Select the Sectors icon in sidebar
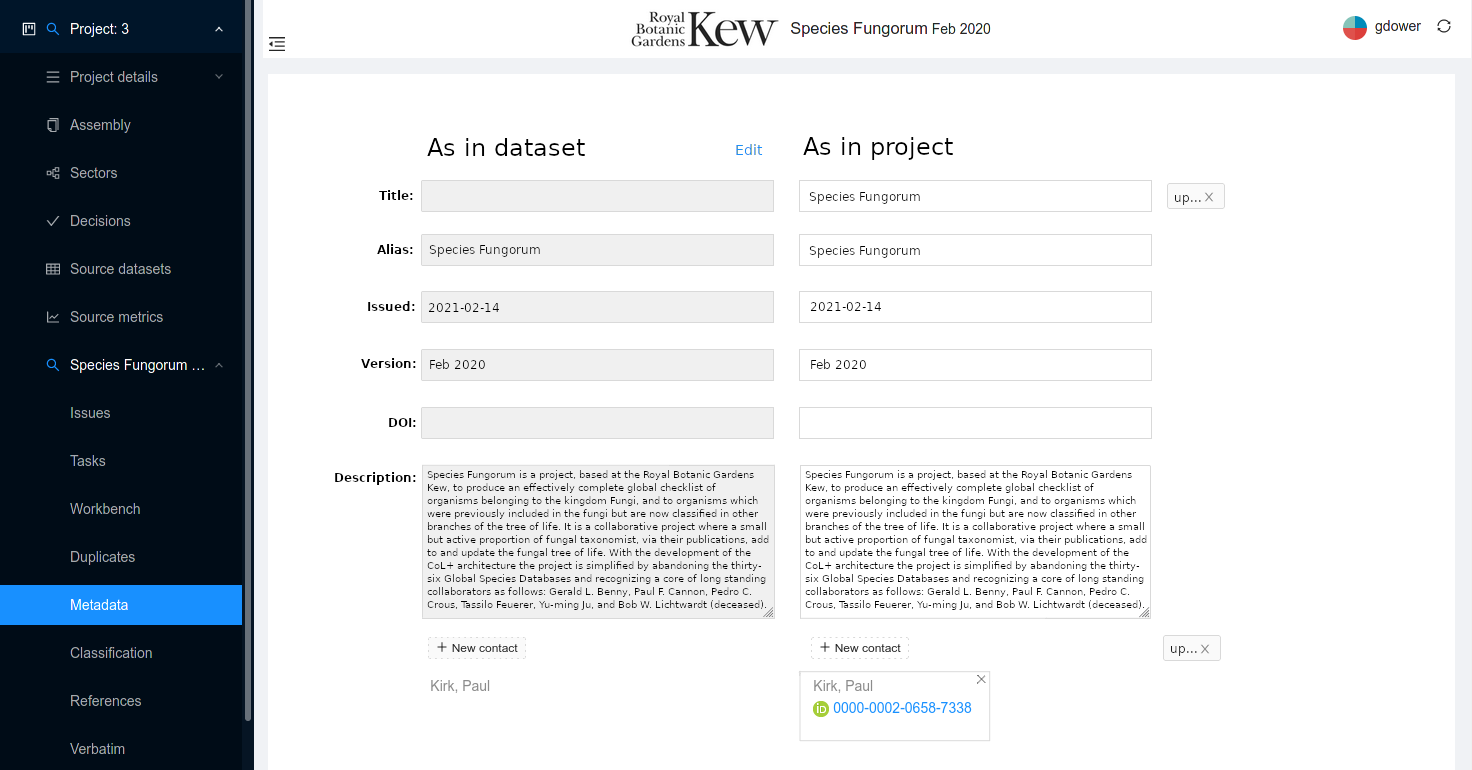 (x=52, y=173)
